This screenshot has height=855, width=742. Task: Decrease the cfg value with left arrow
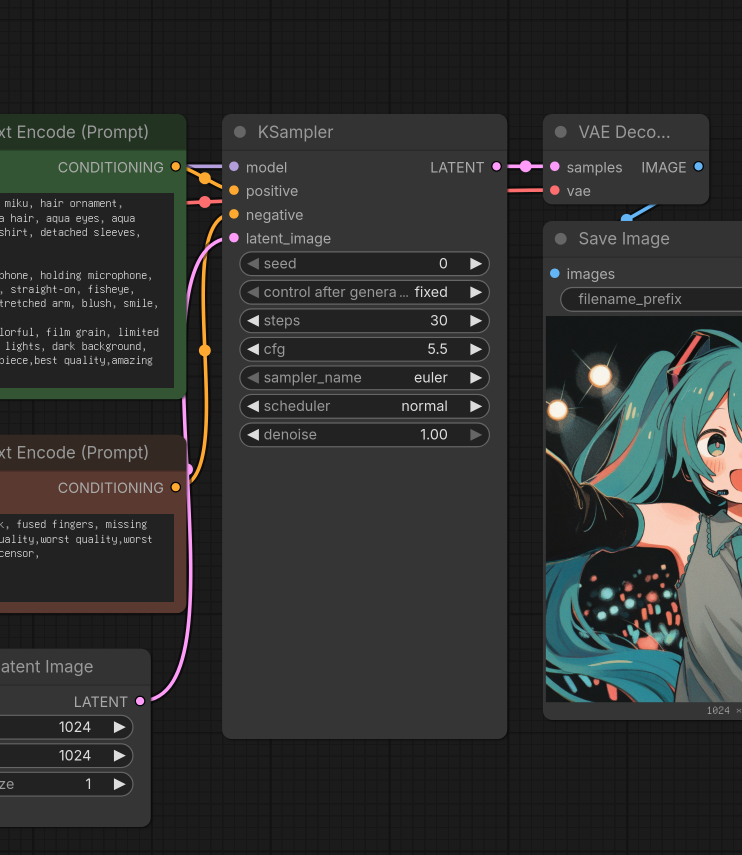[x=253, y=350]
